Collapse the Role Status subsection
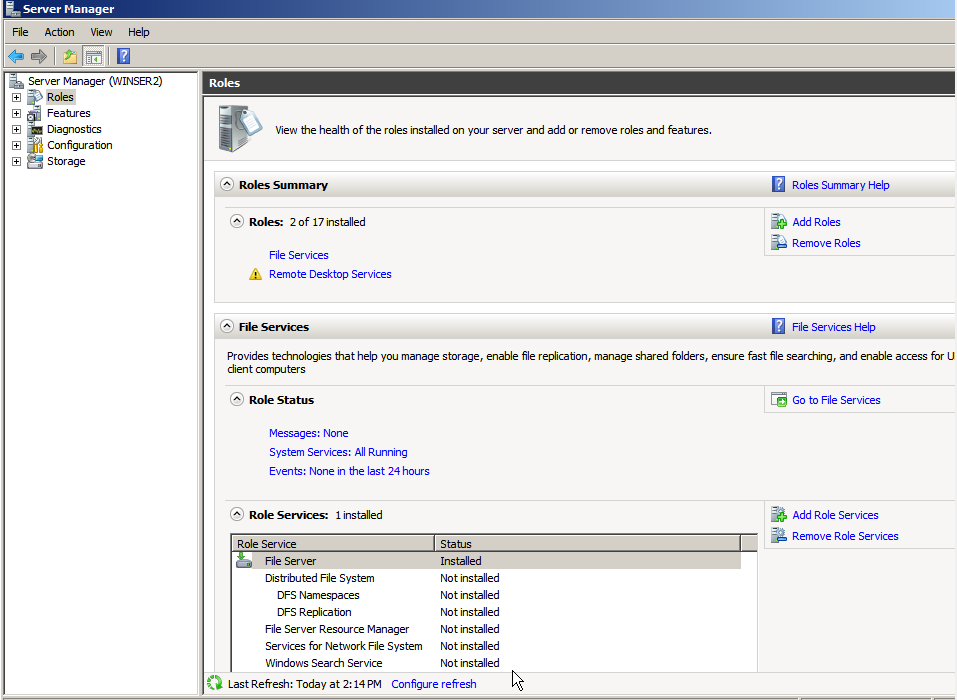The height and width of the screenshot is (700, 957). 237,399
